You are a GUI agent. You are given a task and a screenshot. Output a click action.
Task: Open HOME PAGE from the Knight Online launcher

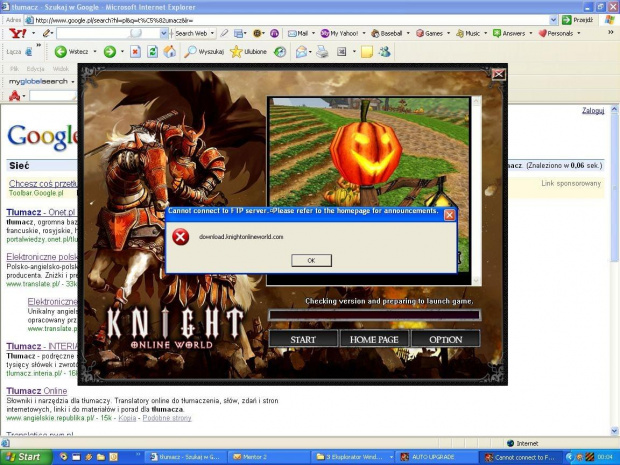click(374, 339)
